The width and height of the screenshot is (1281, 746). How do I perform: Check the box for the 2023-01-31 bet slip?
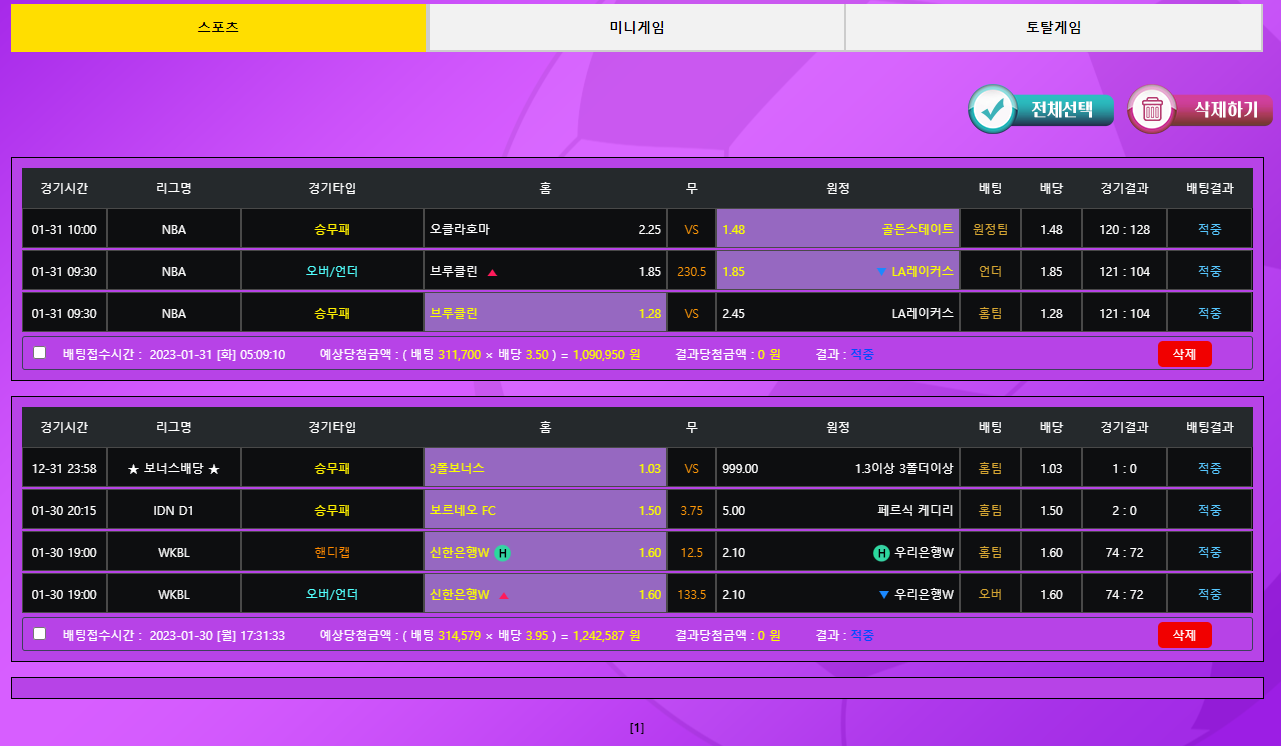pos(39,353)
